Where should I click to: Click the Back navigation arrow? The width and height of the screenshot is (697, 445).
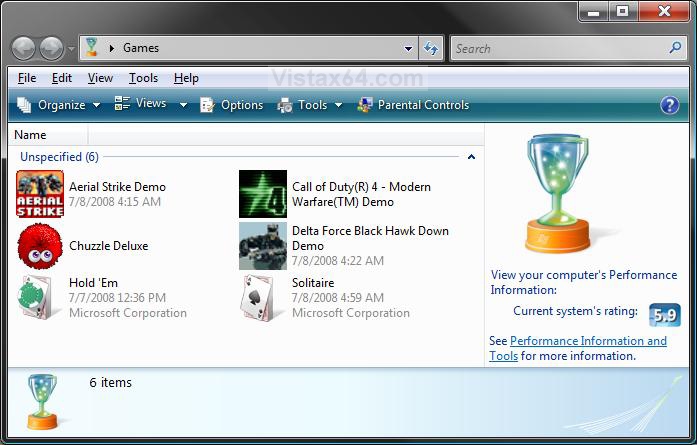[x=23, y=48]
